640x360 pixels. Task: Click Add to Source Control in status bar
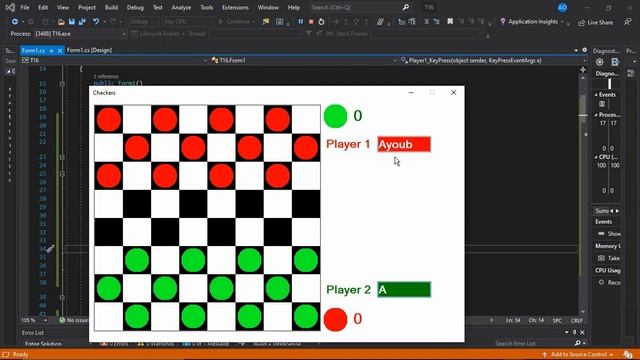click(x=578, y=354)
